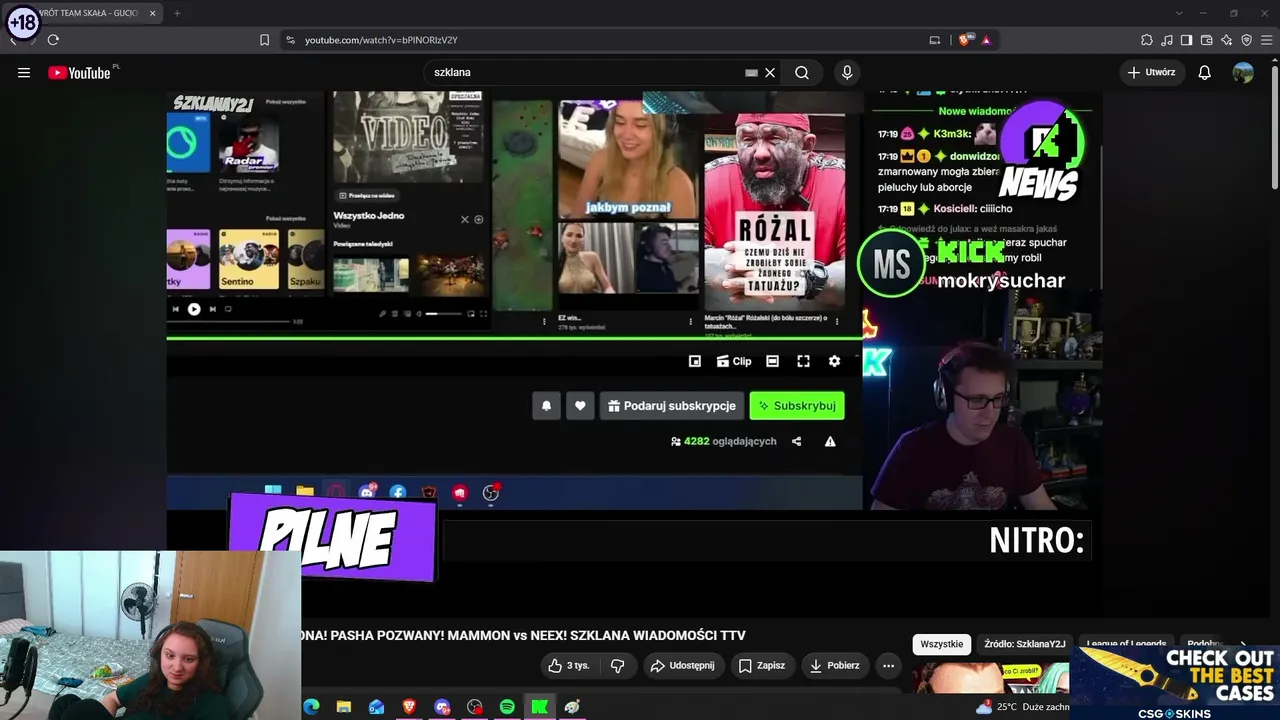Toggle the browser sidebar panel
Image resolution: width=1280 pixels, height=720 pixels.
click(1187, 40)
